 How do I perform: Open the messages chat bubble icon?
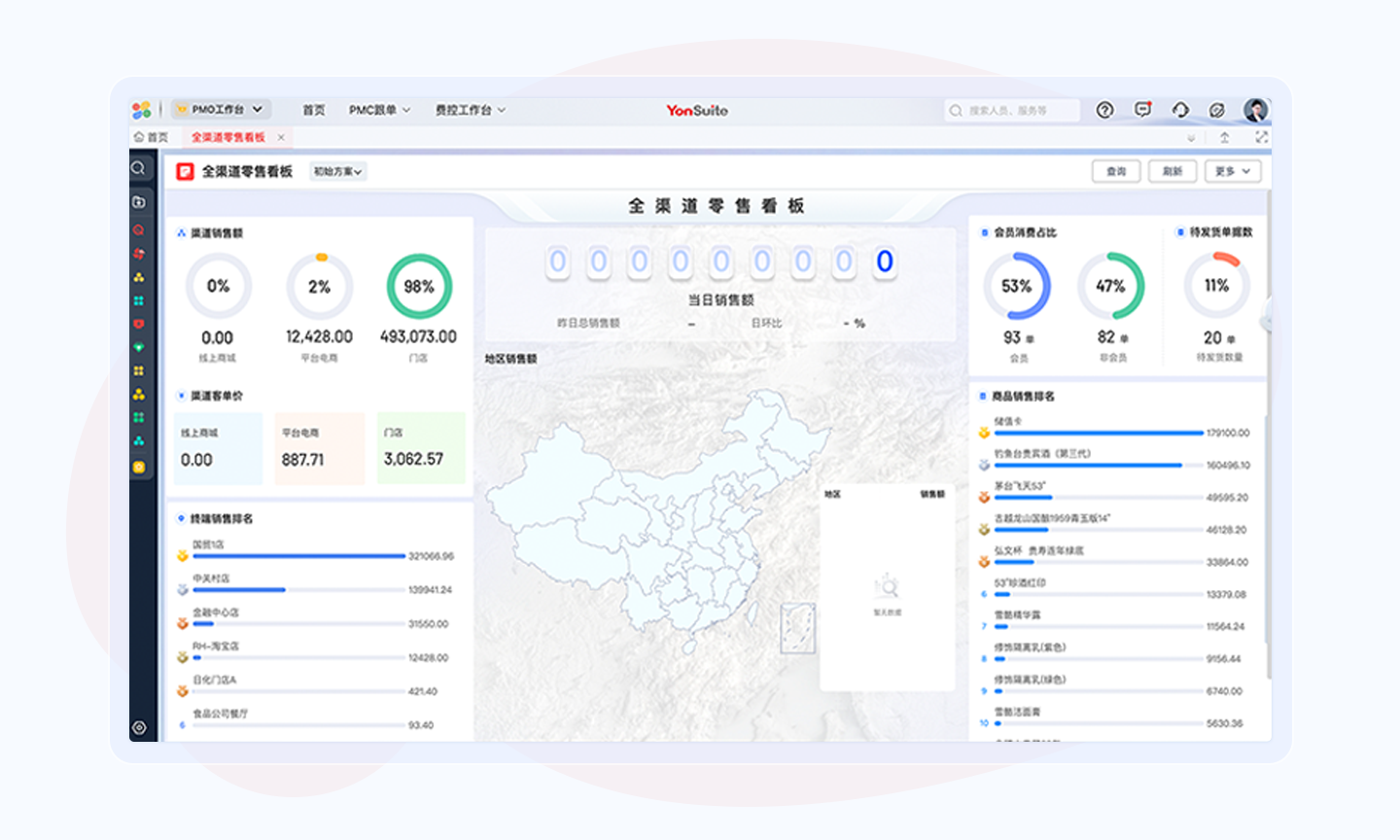pyautogui.click(x=1142, y=110)
